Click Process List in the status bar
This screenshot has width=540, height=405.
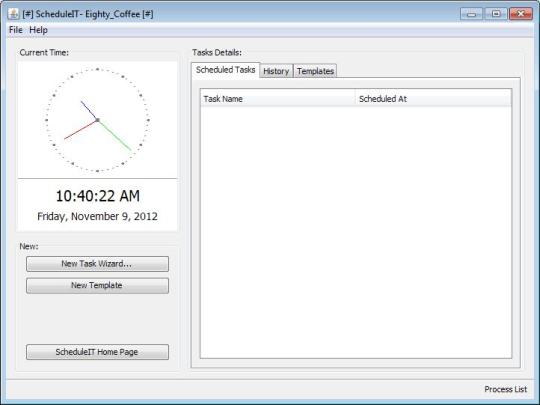[506, 389]
